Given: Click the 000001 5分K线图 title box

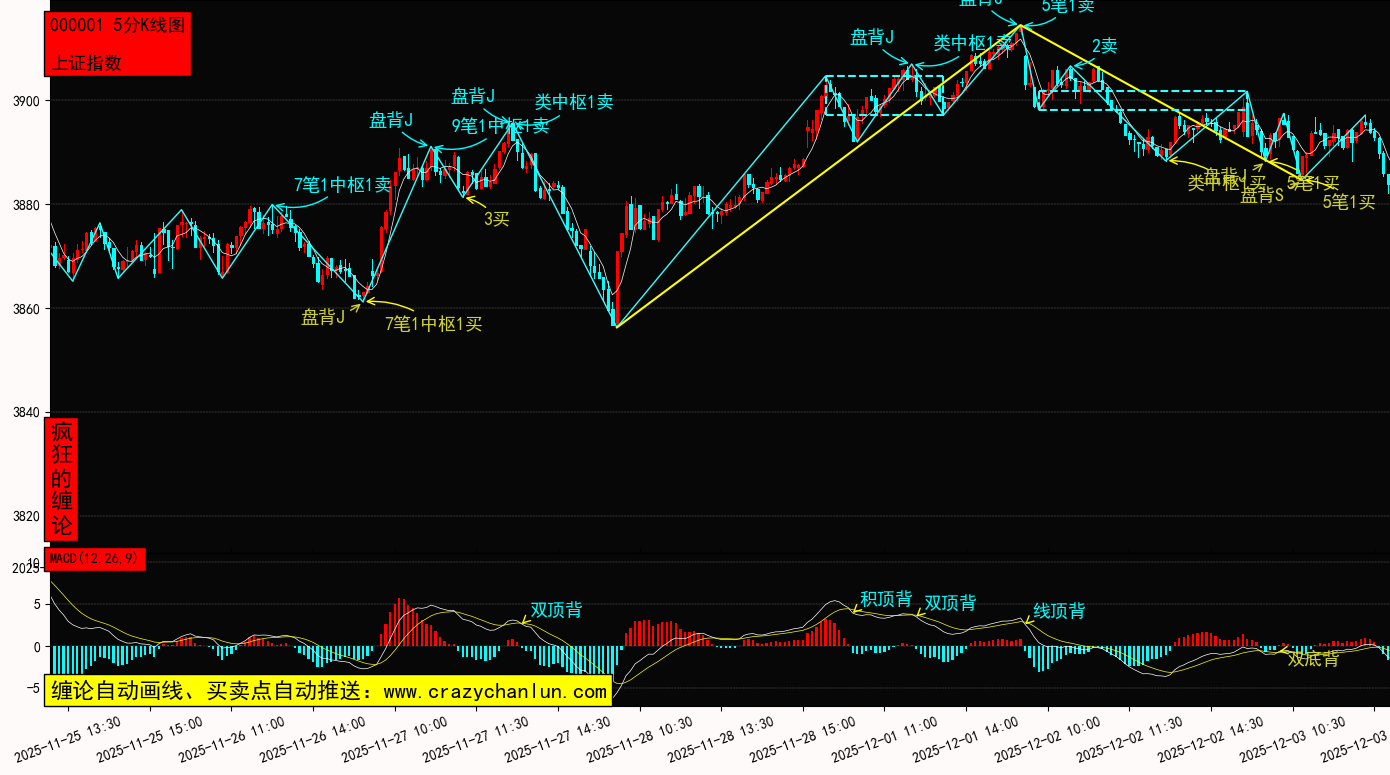Looking at the screenshot, I should (x=117, y=26).
